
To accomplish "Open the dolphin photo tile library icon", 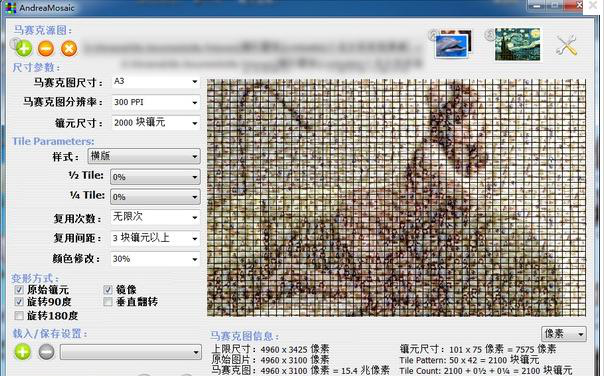I will (x=452, y=44).
